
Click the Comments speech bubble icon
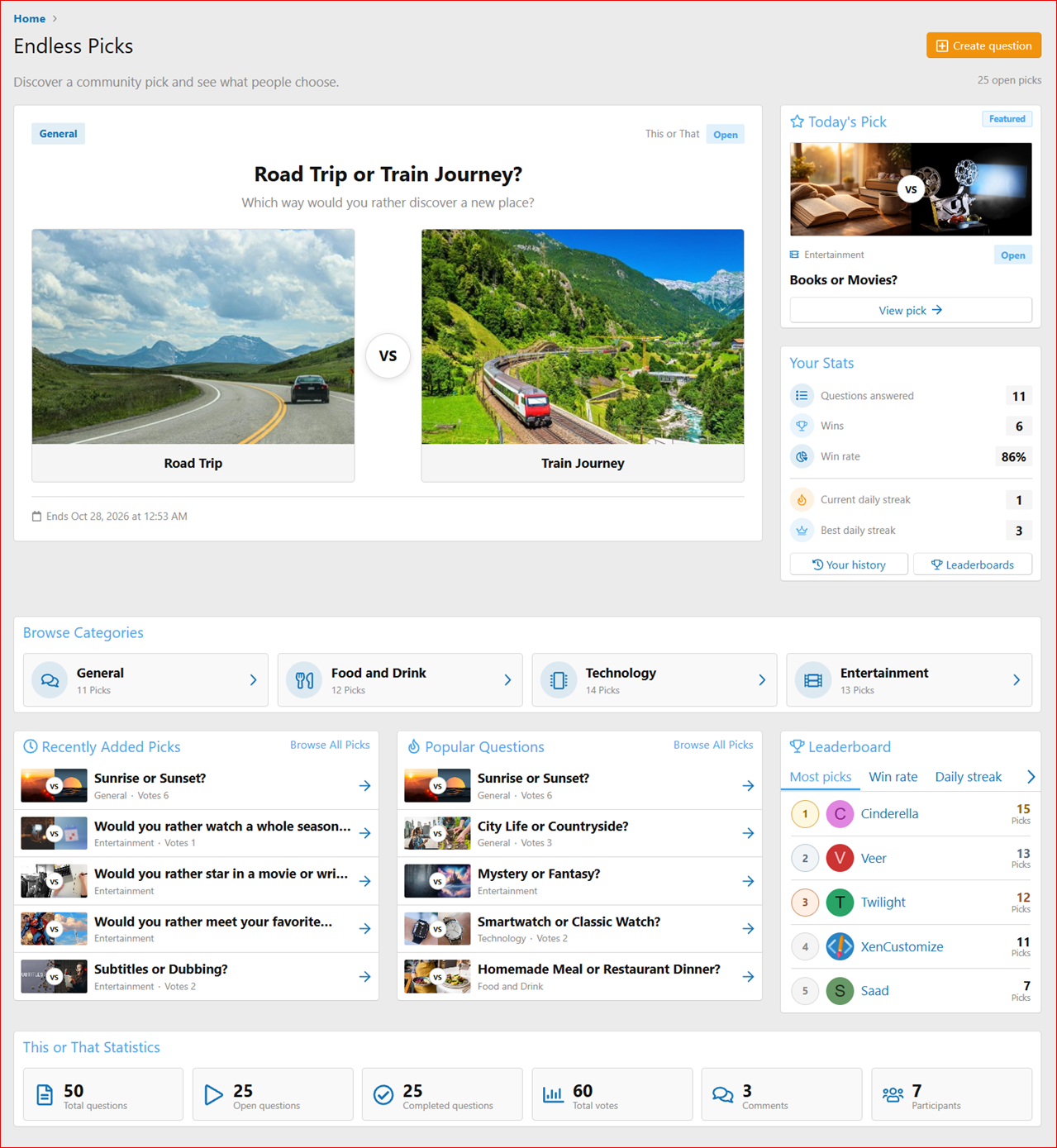(x=723, y=1095)
